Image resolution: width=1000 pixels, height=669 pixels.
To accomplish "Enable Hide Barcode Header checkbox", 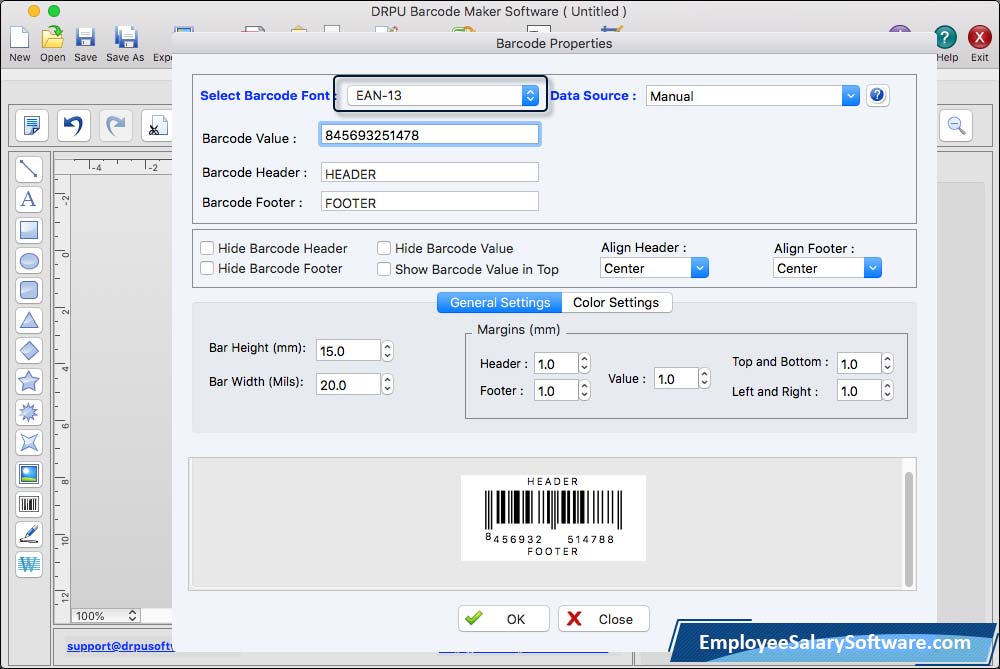I will pos(207,248).
